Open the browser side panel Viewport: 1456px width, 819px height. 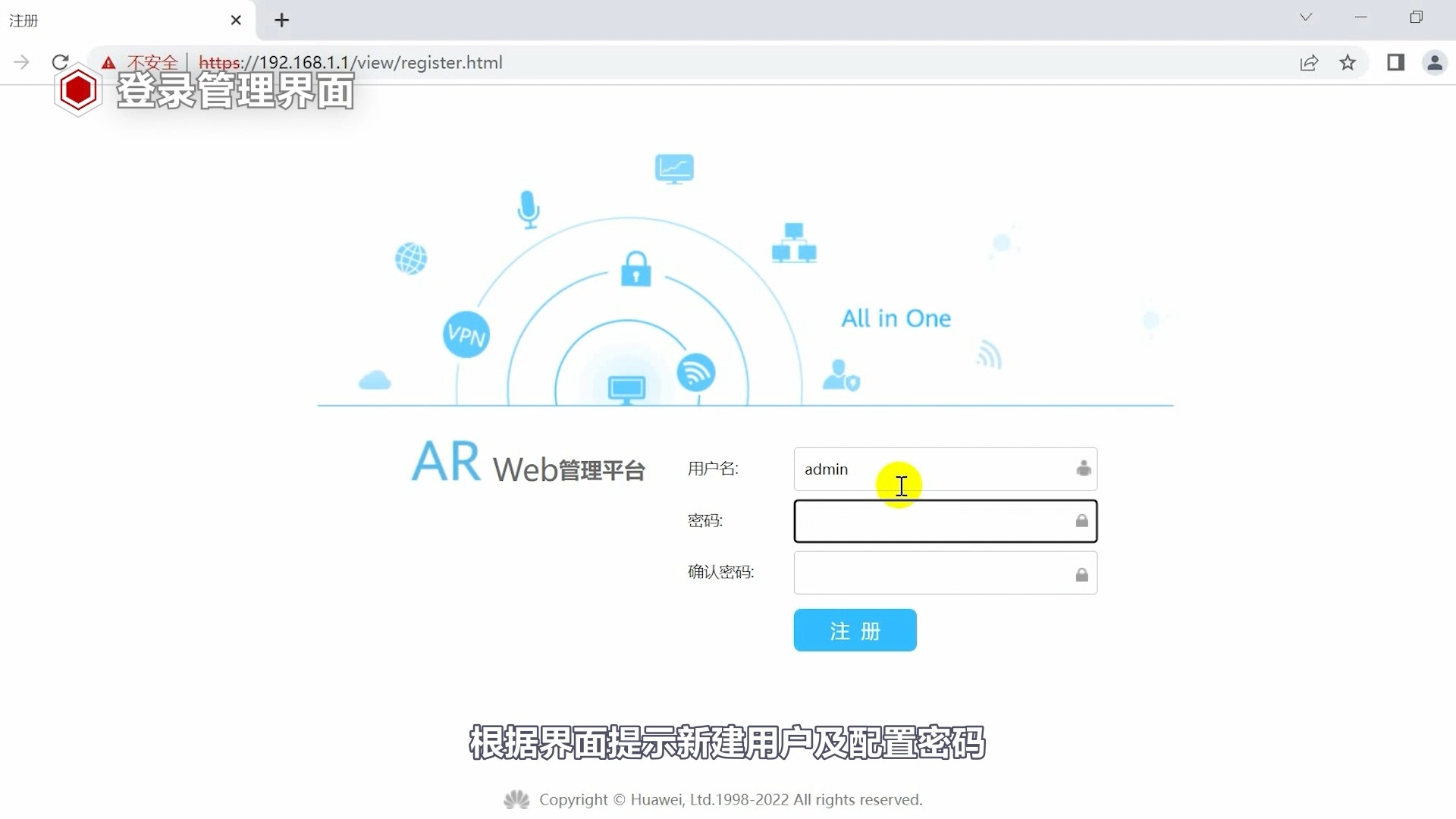pyautogui.click(x=1396, y=63)
